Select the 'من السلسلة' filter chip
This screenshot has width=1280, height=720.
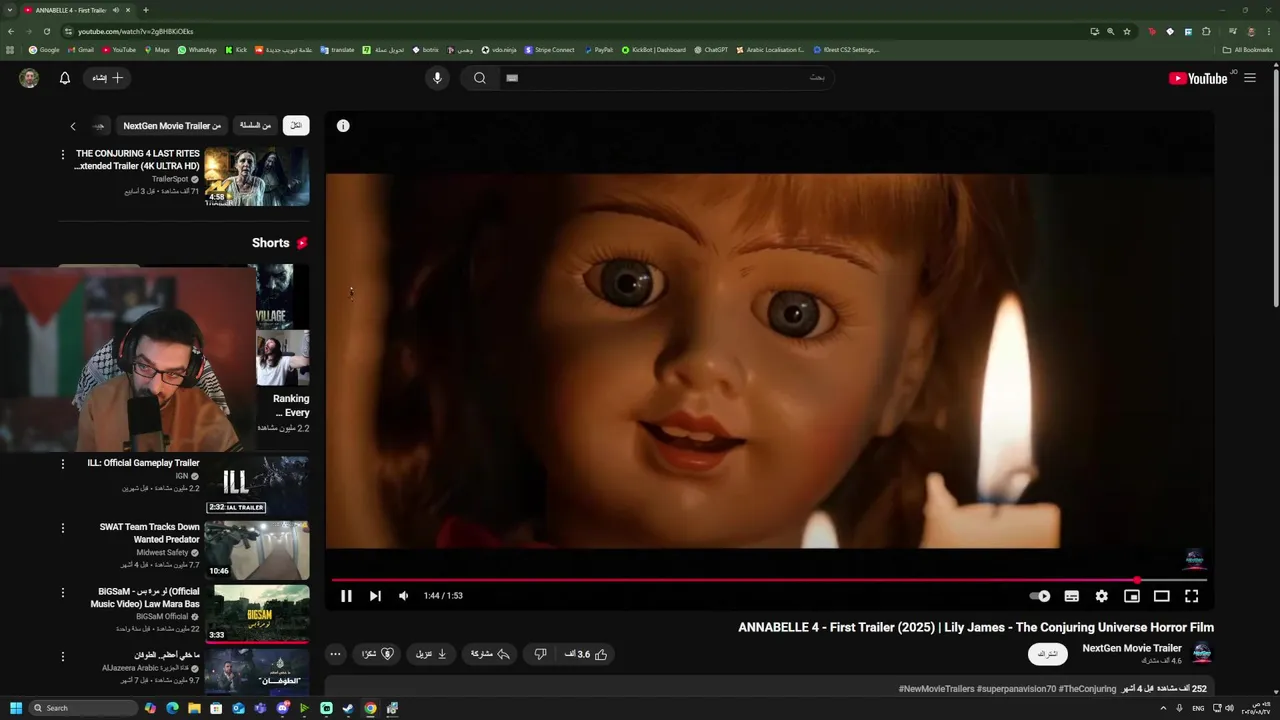pos(256,126)
